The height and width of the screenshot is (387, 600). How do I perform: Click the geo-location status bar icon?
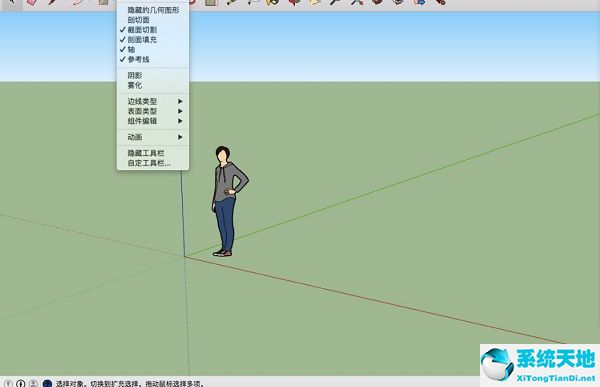8,383
